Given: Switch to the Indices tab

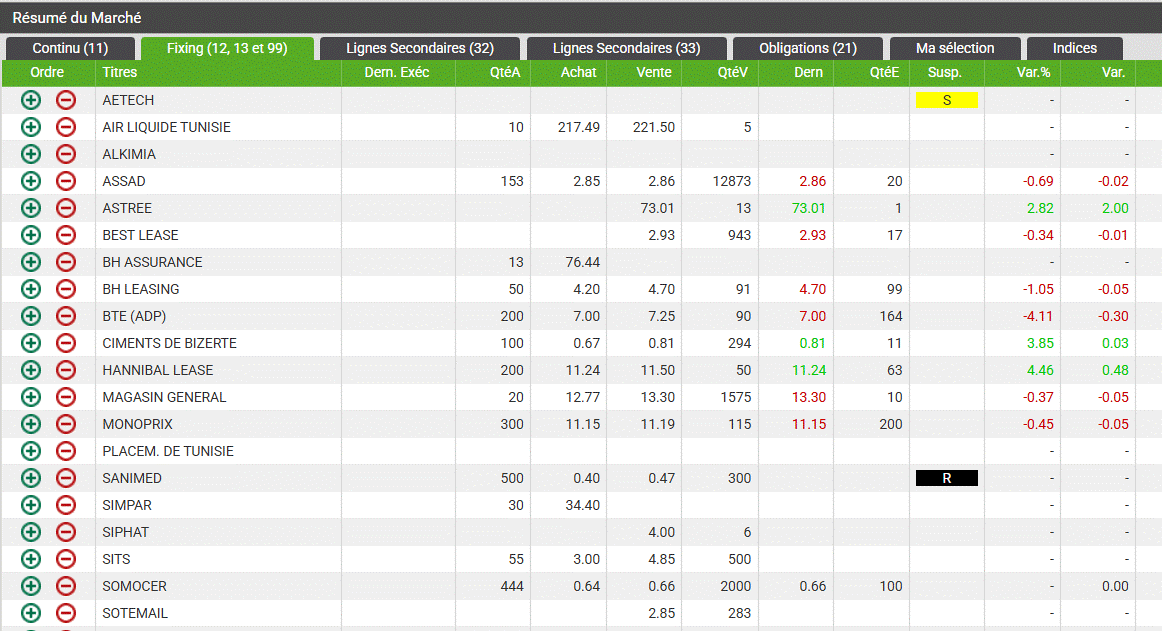Looking at the screenshot, I should 1075,48.
